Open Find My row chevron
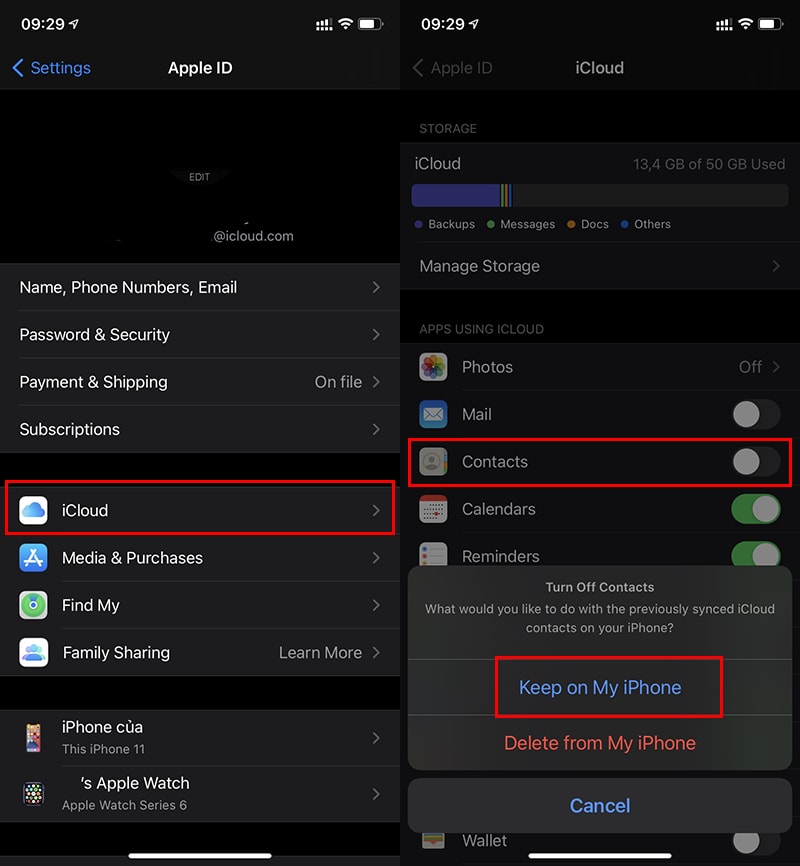The image size is (800, 866). coord(376,605)
